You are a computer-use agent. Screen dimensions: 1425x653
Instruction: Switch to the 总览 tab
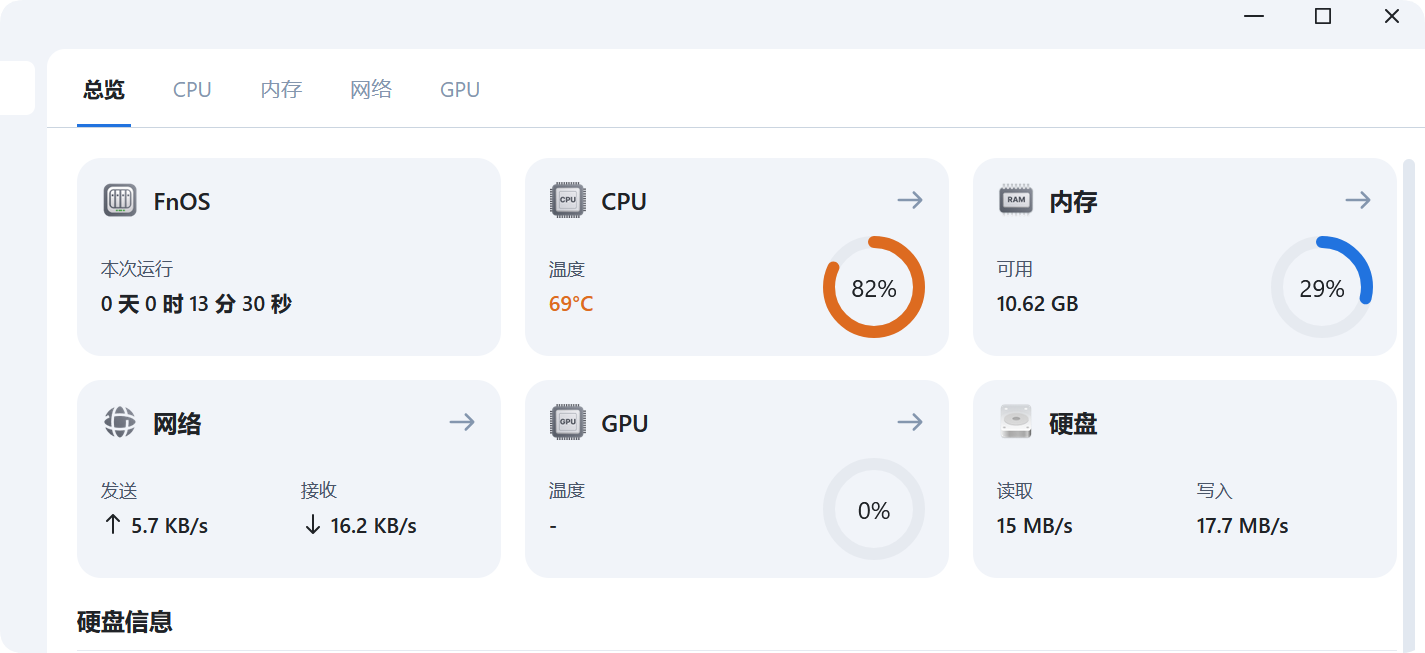[x=104, y=90]
